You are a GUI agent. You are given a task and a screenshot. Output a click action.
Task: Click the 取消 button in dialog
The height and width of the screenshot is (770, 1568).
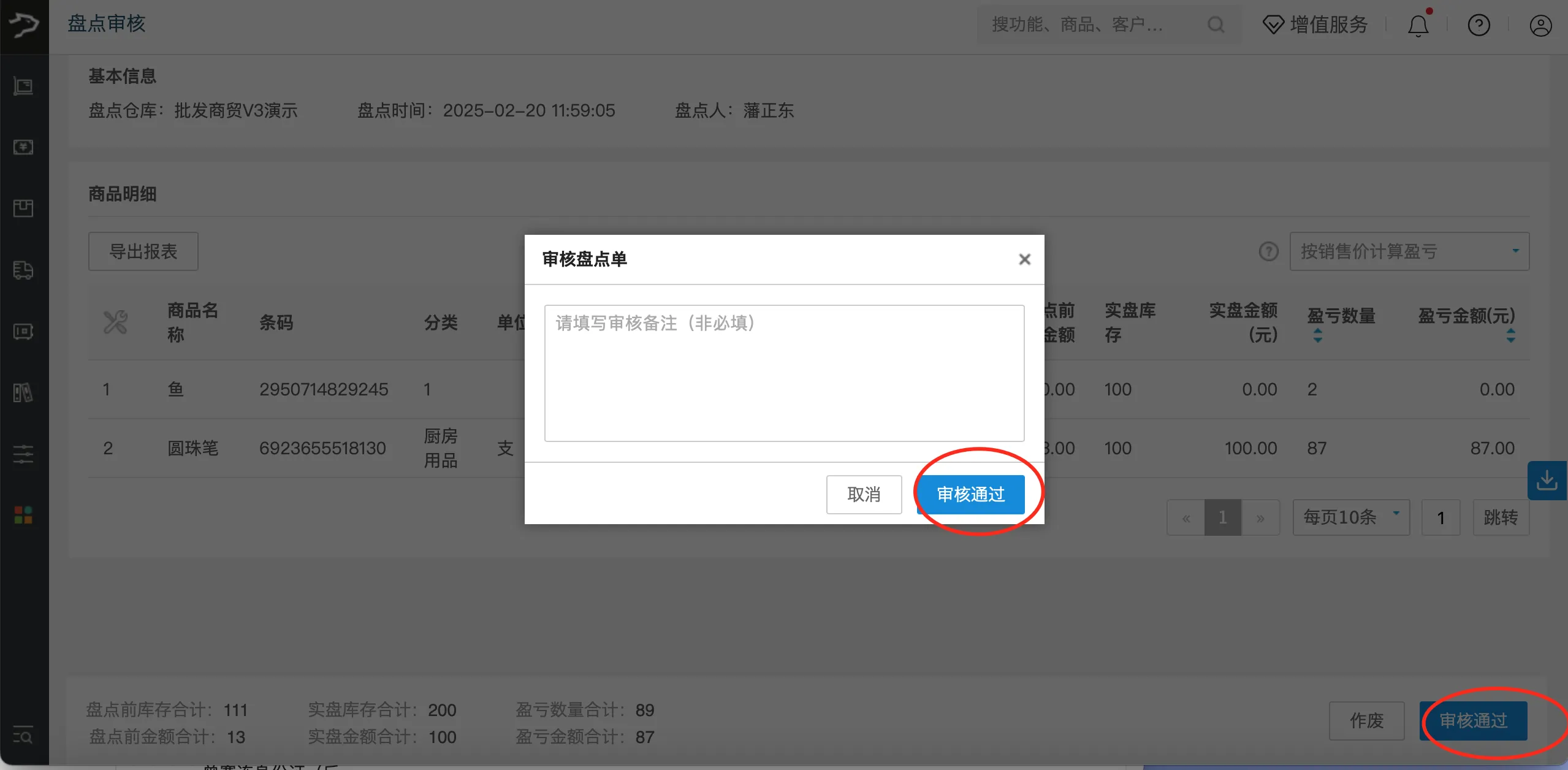863,494
